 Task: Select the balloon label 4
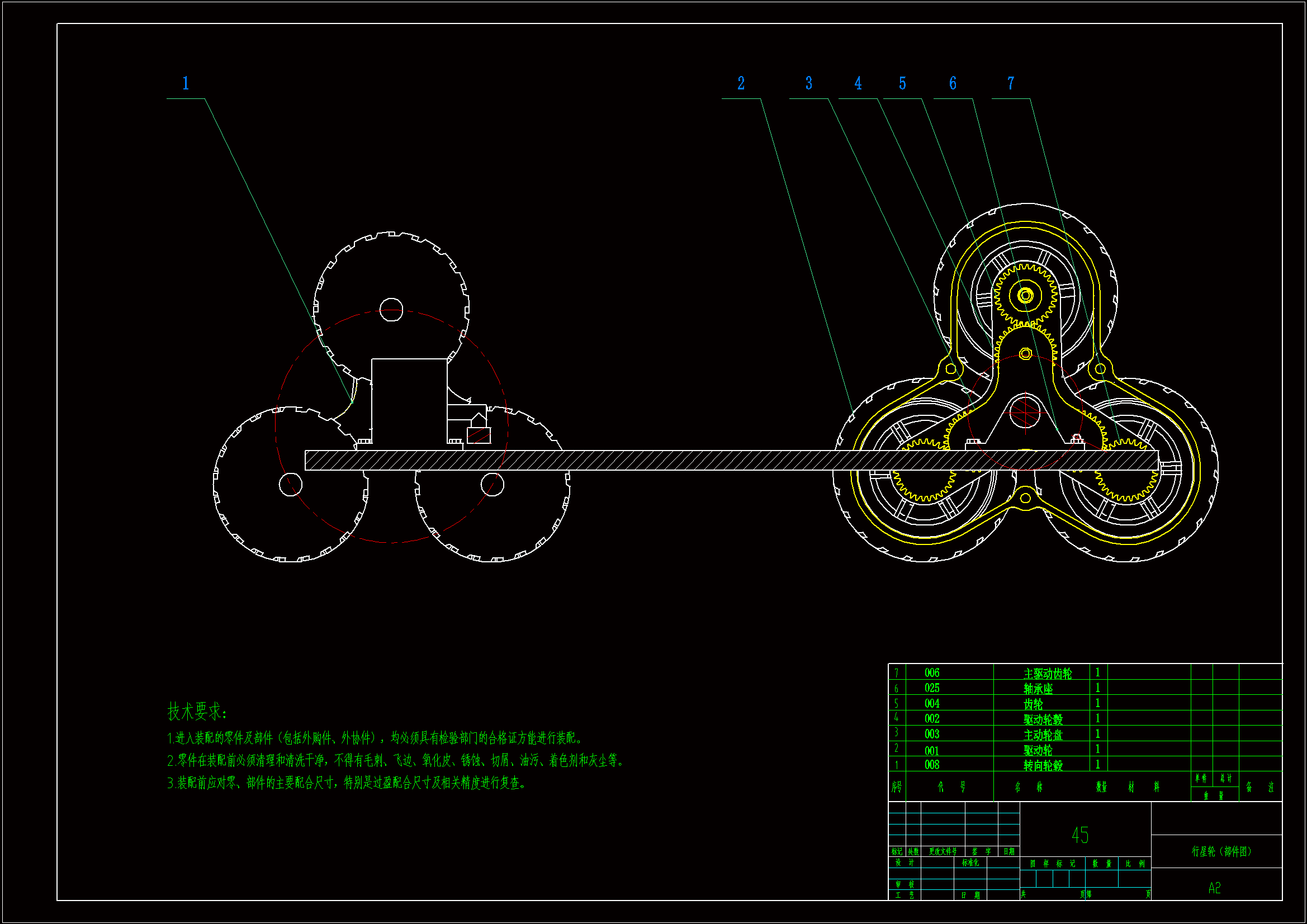pos(858,84)
